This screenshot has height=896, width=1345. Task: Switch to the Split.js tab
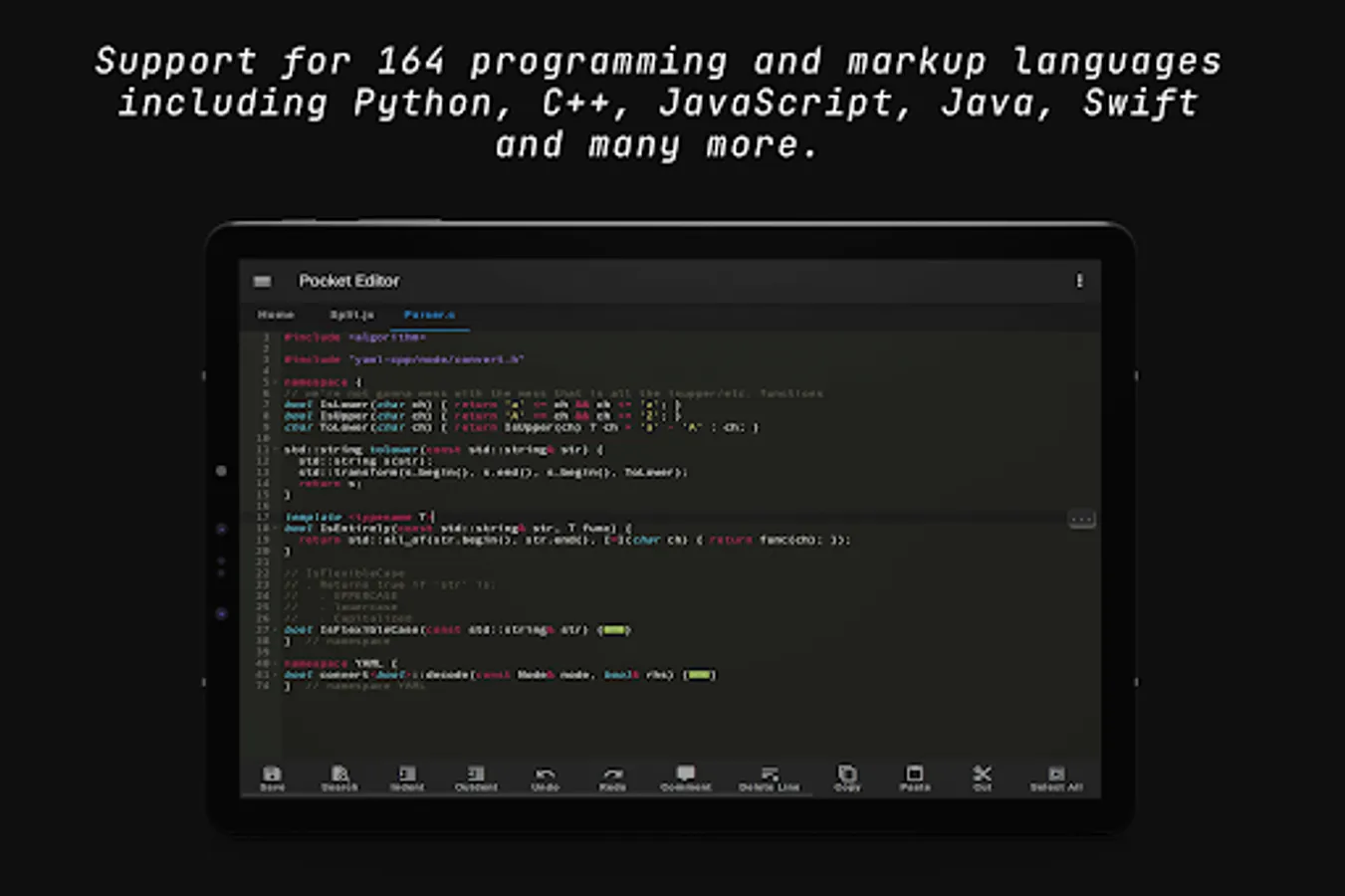point(351,315)
